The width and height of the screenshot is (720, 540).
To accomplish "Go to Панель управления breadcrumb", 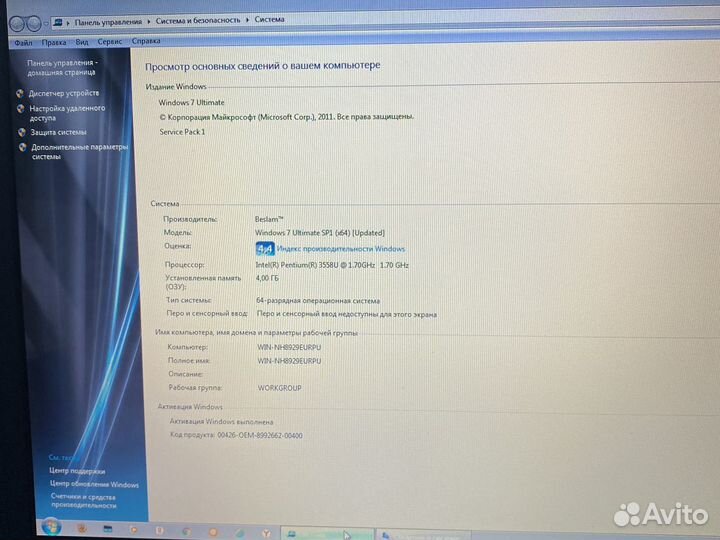I will (108, 22).
